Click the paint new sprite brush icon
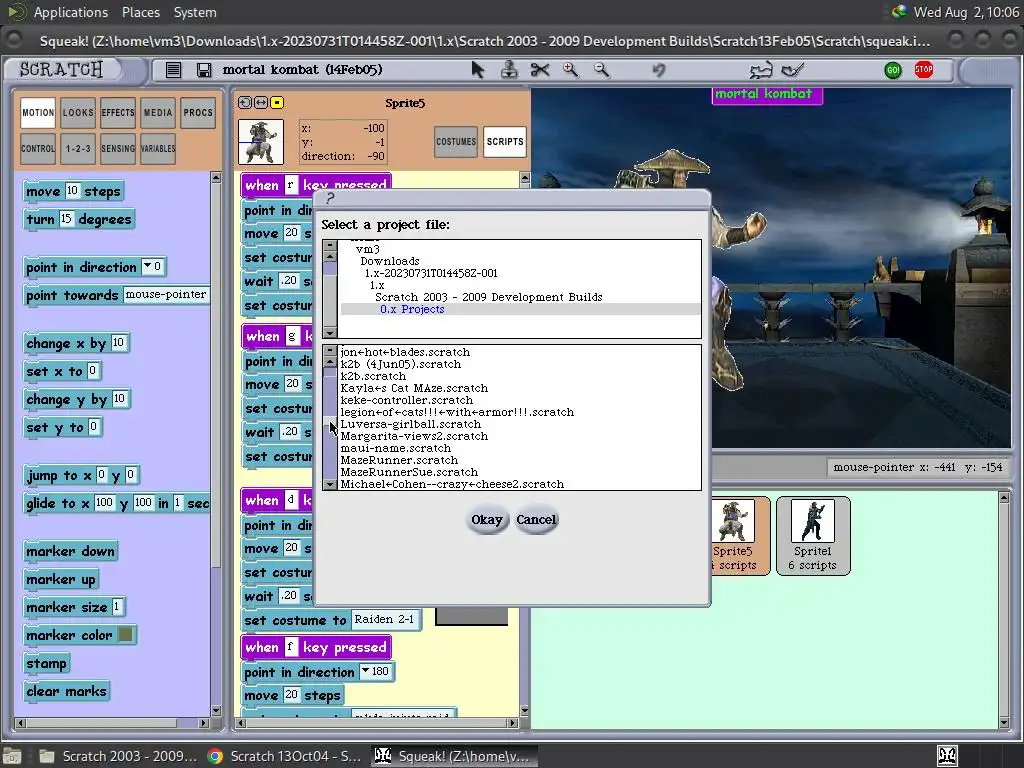The height and width of the screenshot is (768, 1024). [793, 69]
